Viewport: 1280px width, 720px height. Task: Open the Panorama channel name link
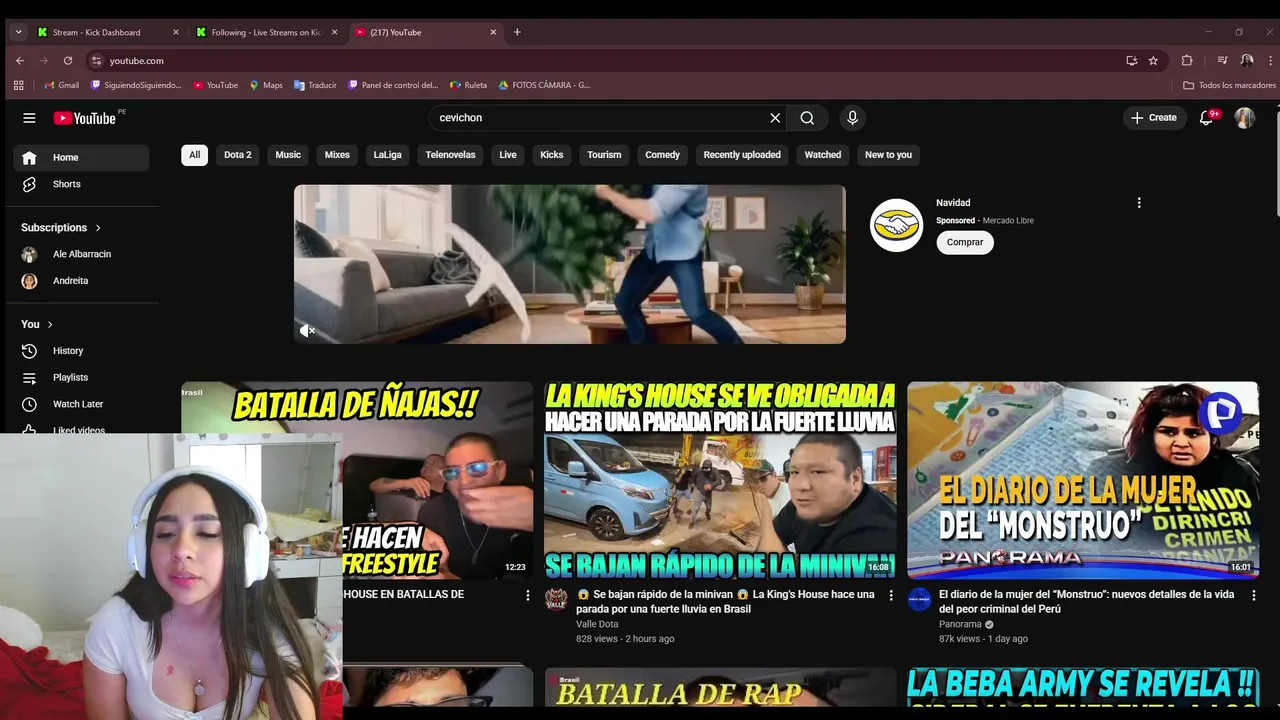[x=960, y=624]
